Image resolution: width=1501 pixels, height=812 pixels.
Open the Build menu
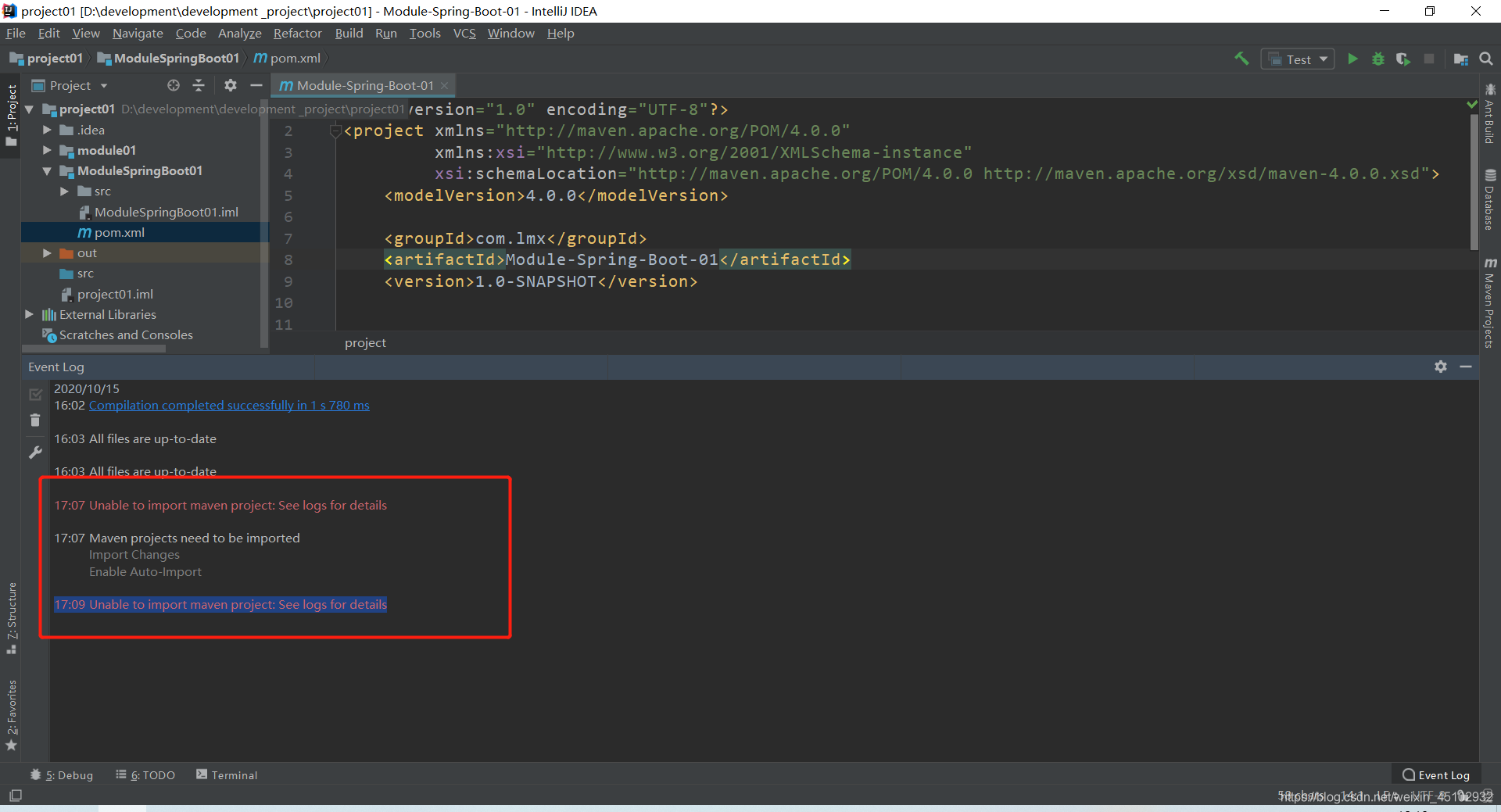[349, 34]
